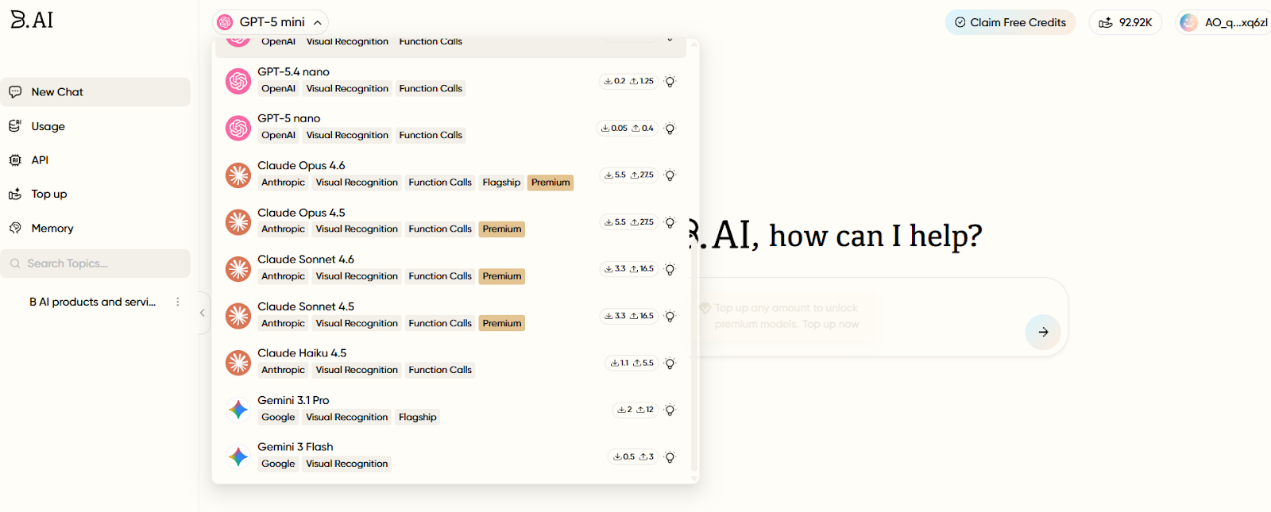The image size is (1271, 512).
Task: Click the B.AI logo in top left
Action: point(31,20)
